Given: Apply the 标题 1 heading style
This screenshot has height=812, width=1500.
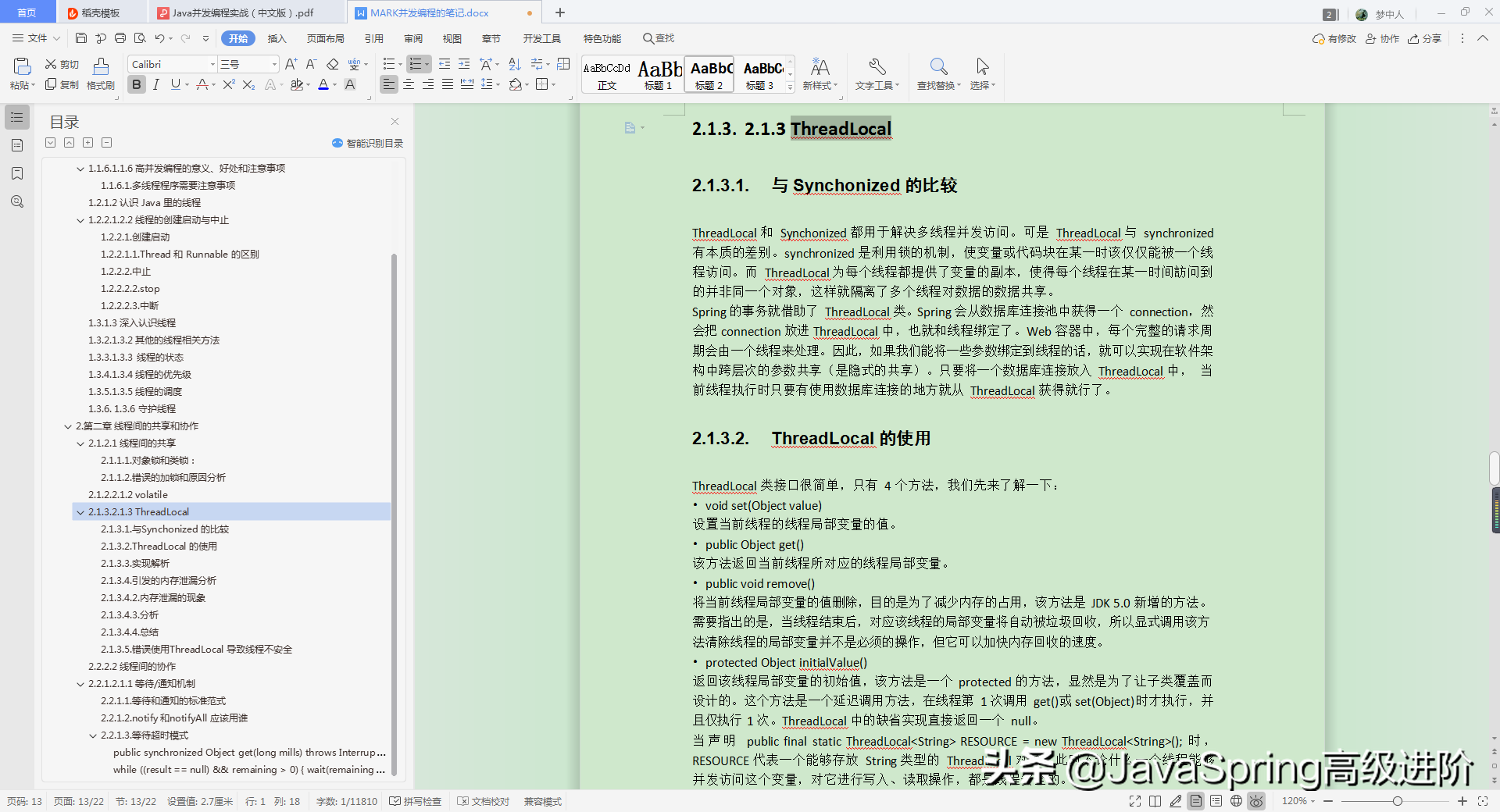Looking at the screenshot, I should click(x=659, y=75).
